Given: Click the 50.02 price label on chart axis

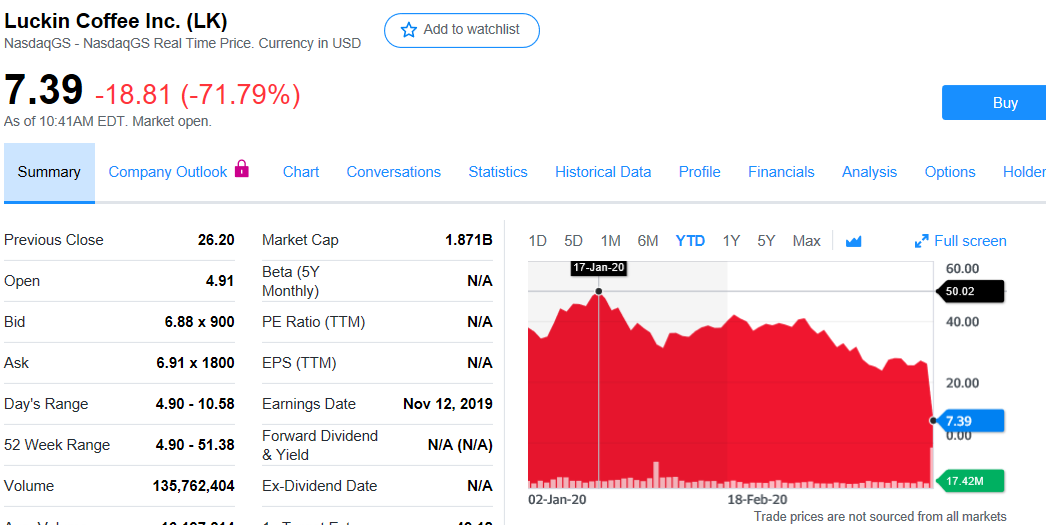Looking at the screenshot, I should click(970, 292).
